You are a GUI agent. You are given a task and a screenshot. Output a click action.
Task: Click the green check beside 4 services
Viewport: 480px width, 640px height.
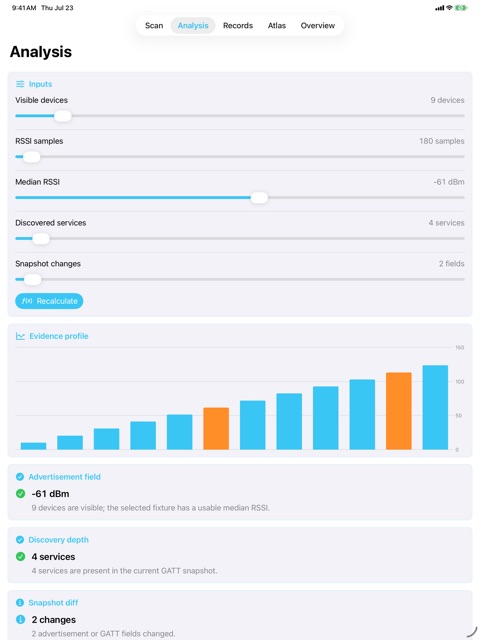[20, 556]
